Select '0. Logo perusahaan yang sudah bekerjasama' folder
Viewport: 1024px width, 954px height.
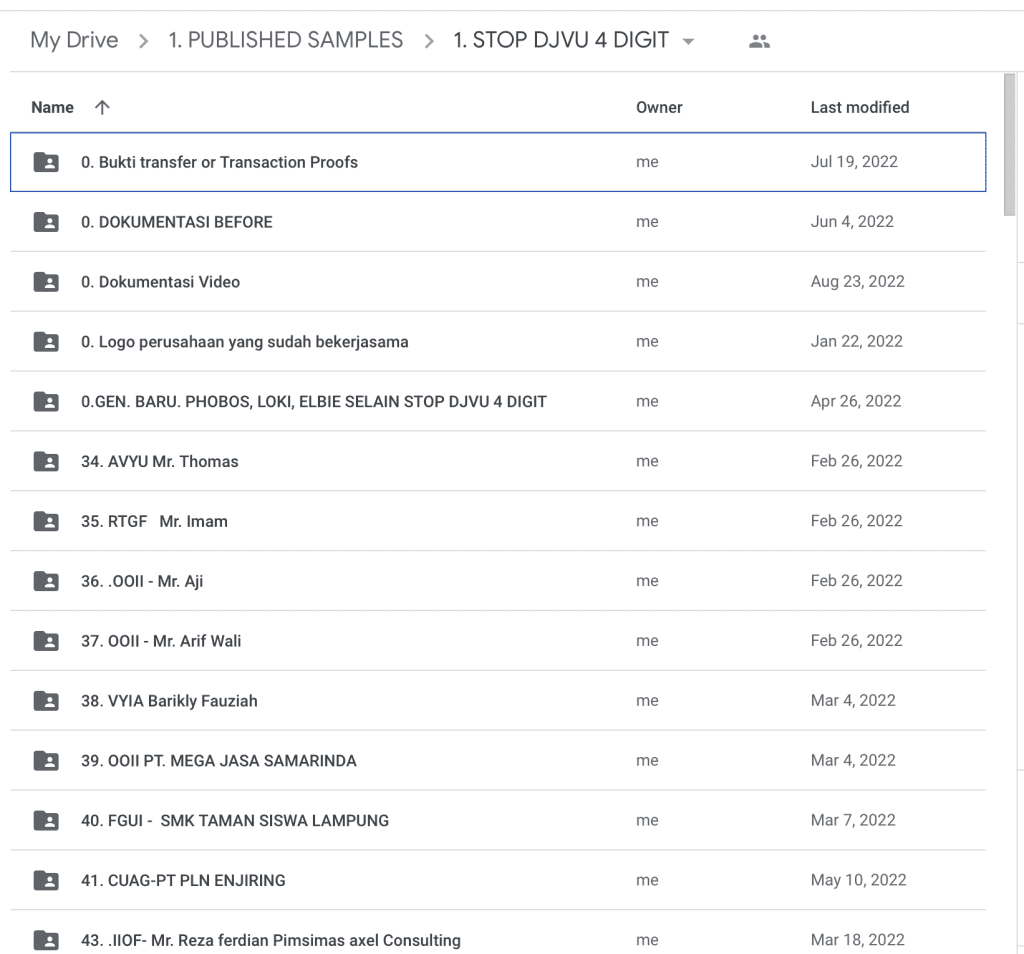tap(244, 342)
